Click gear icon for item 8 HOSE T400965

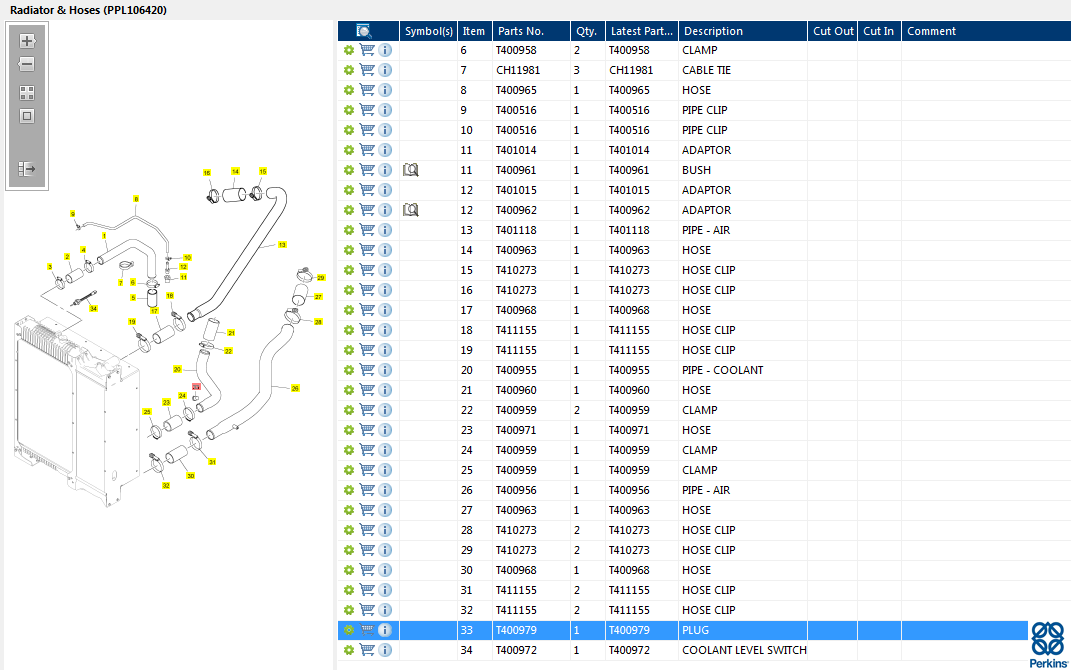[x=348, y=90]
